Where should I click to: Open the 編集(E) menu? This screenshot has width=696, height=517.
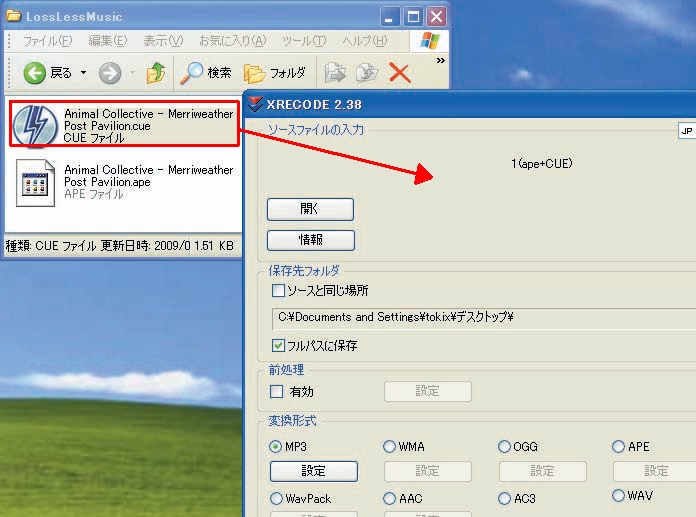[108, 41]
